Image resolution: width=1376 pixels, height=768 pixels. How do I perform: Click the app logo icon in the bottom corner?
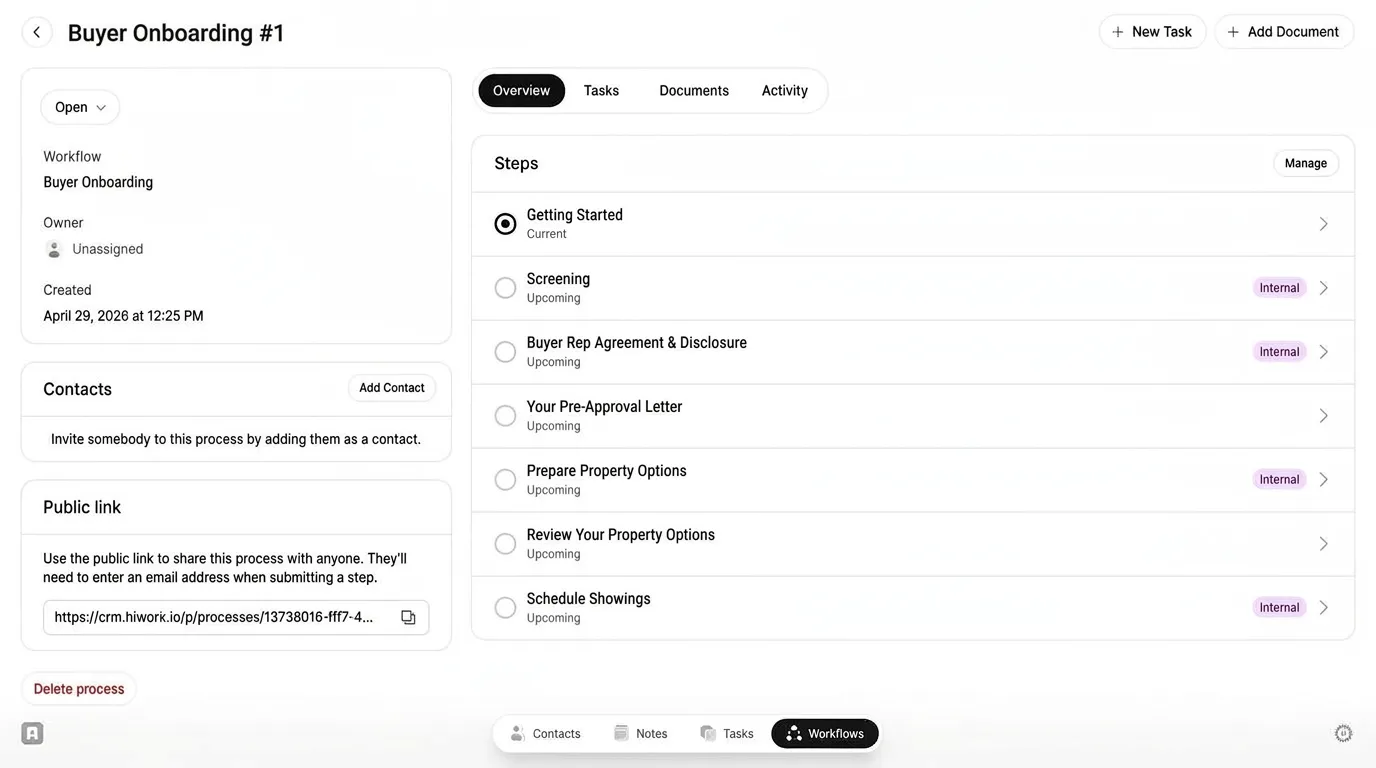(x=32, y=734)
